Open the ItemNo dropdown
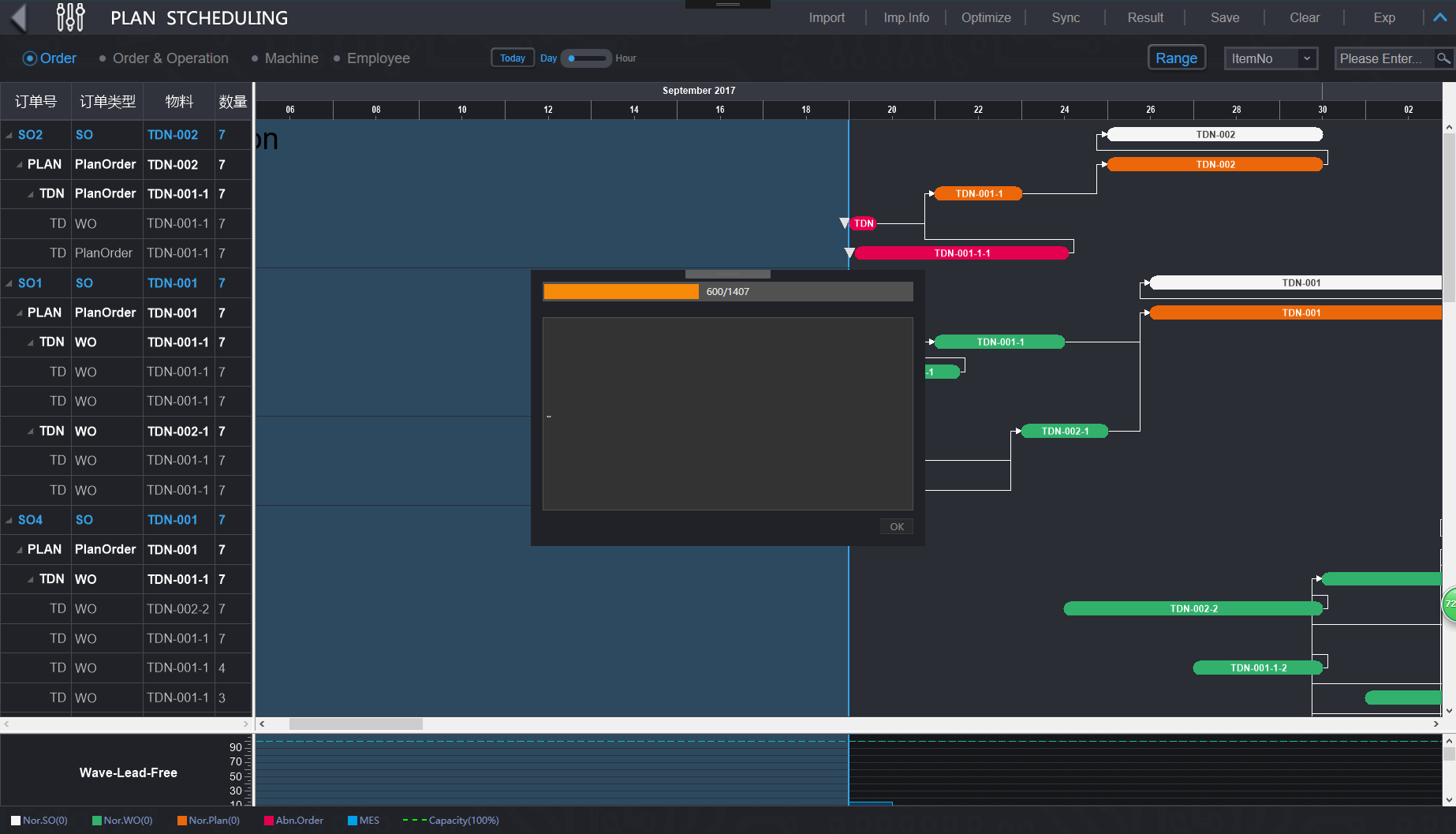The width and height of the screenshot is (1456, 834). pyautogui.click(x=1271, y=58)
